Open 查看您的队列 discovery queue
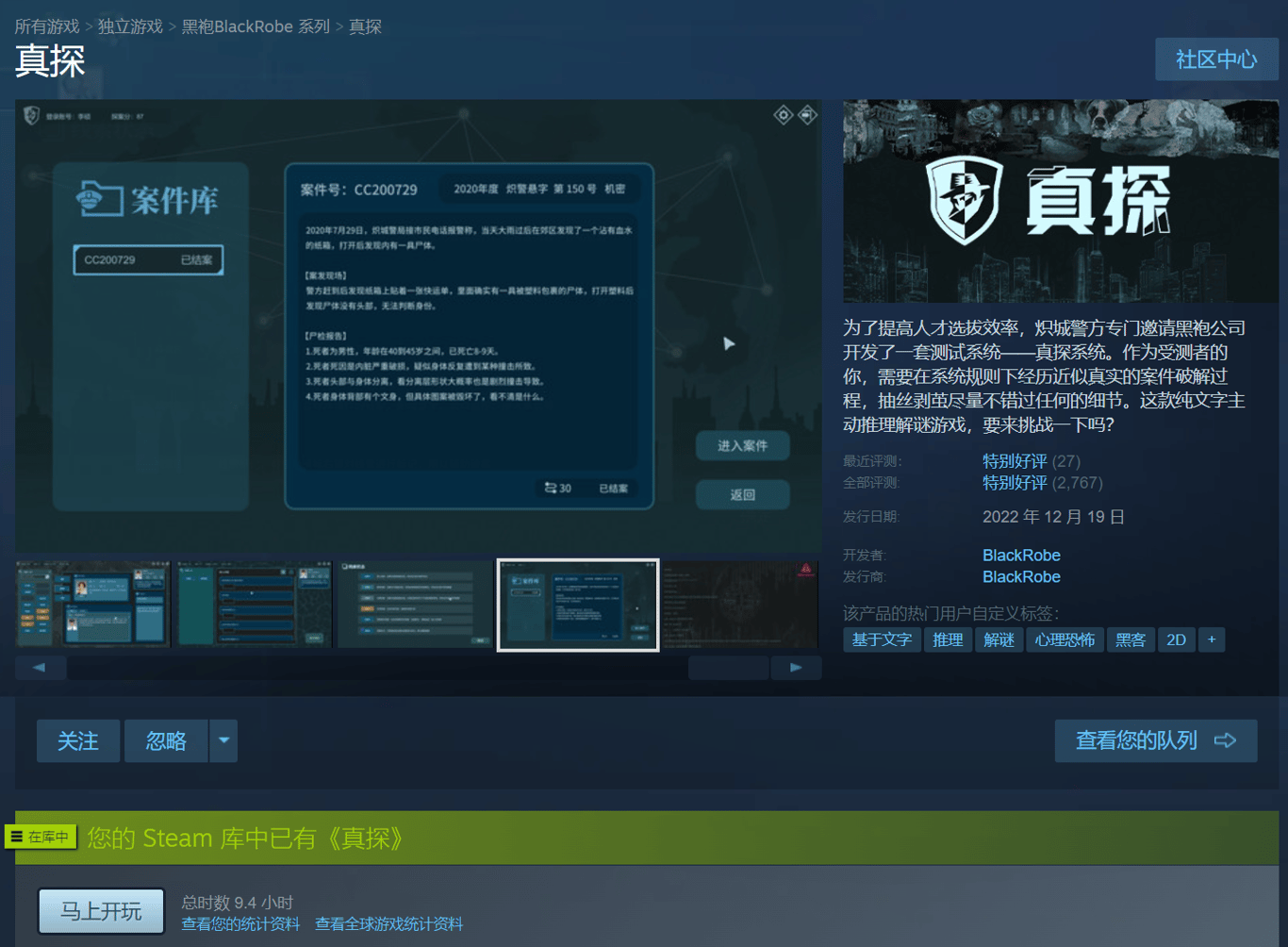This screenshot has width=1288, height=947. 1155,740
